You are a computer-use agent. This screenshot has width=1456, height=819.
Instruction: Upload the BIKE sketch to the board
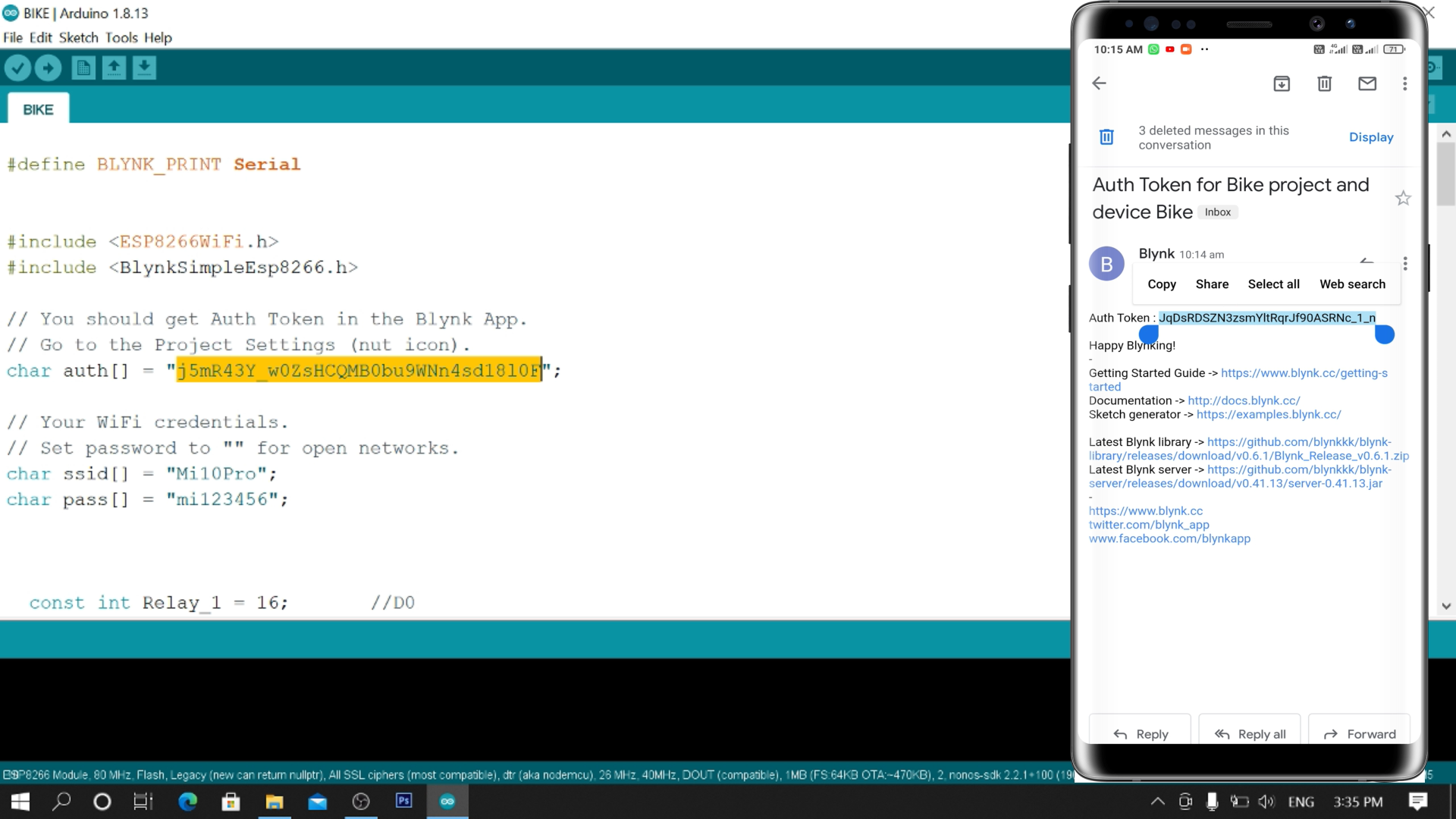click(48, 67)
